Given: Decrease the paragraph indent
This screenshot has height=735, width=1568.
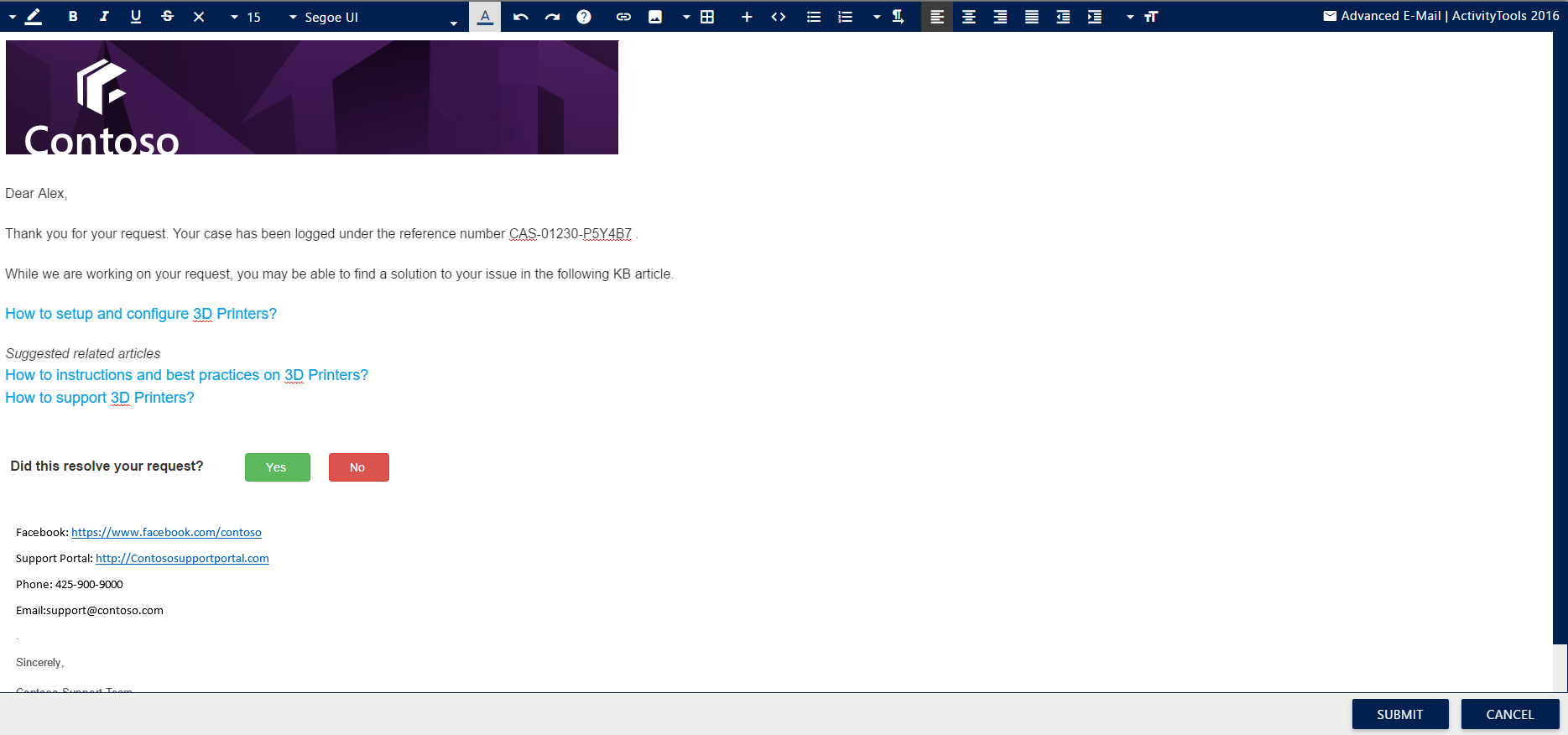Looking at the screenshot, I should pos(1063,17).
